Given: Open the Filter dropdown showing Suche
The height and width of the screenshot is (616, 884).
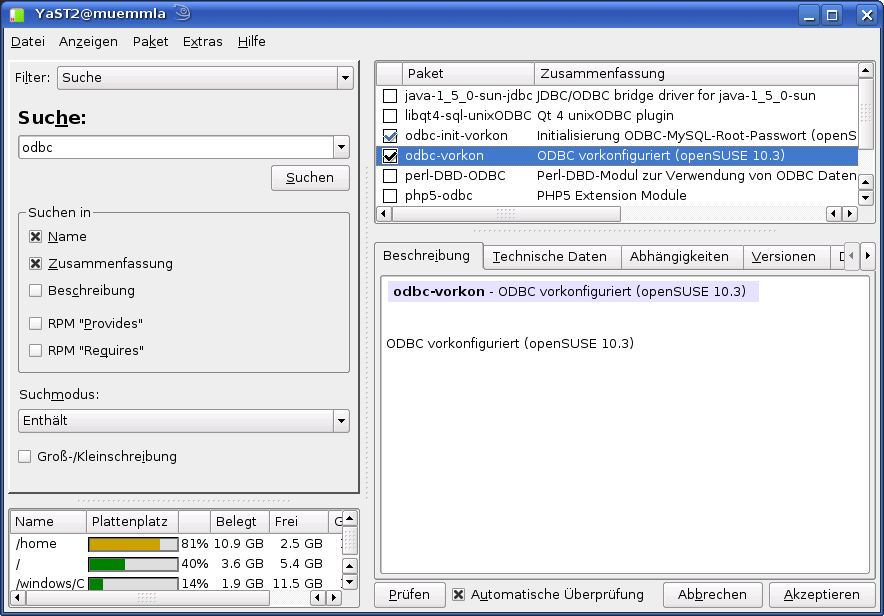Looking at the screenshot, I should 344,78.
